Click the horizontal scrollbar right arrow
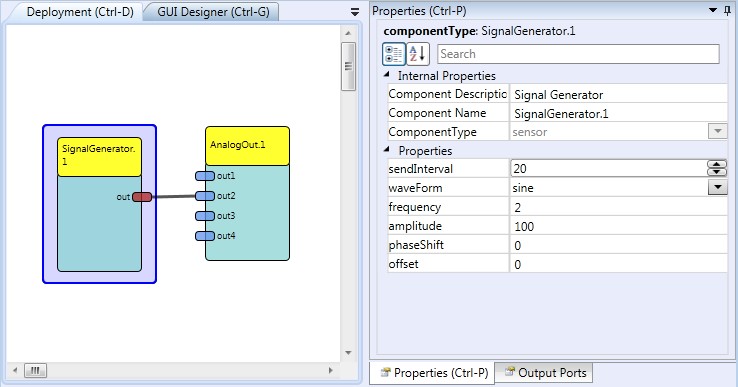This screenshot has width=738, height=387. (330, 371)
